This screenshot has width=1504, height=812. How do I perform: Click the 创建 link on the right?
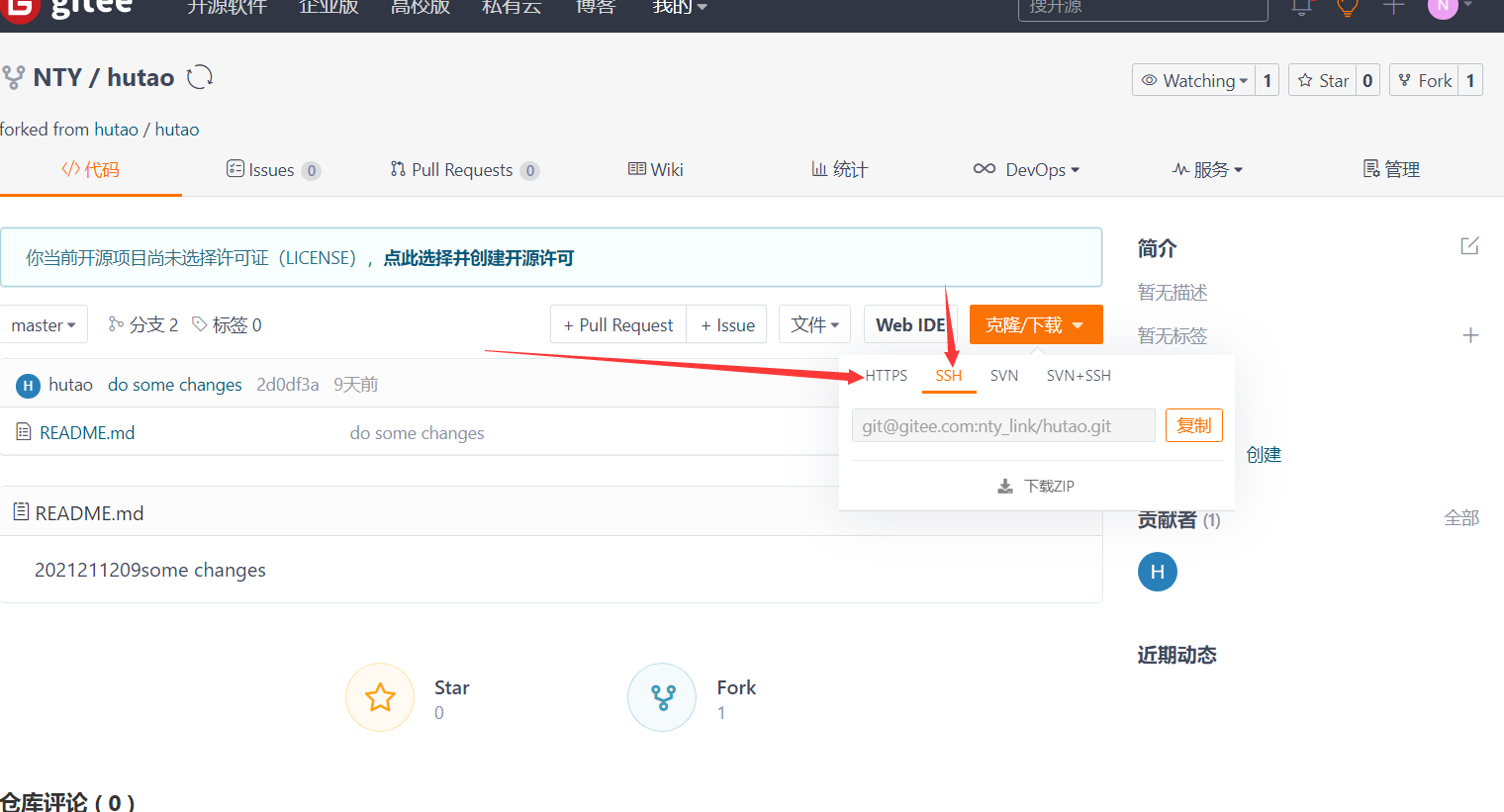1264,455
